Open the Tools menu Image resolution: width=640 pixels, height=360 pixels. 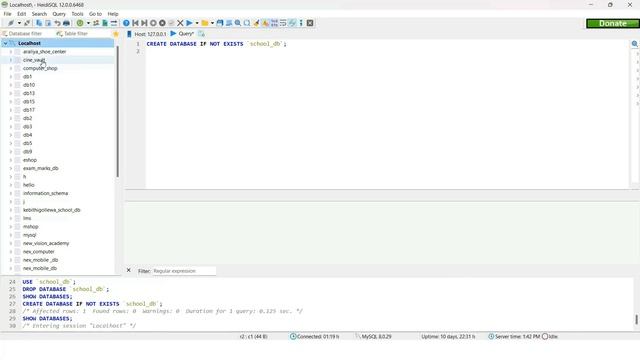77,14
